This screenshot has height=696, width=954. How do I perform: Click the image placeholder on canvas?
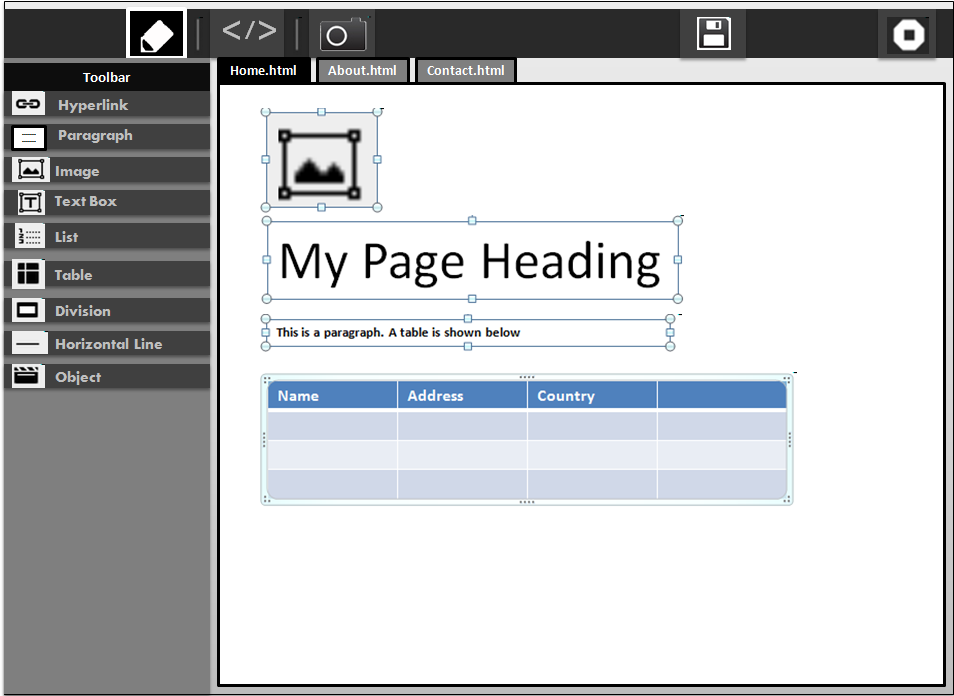321,160
